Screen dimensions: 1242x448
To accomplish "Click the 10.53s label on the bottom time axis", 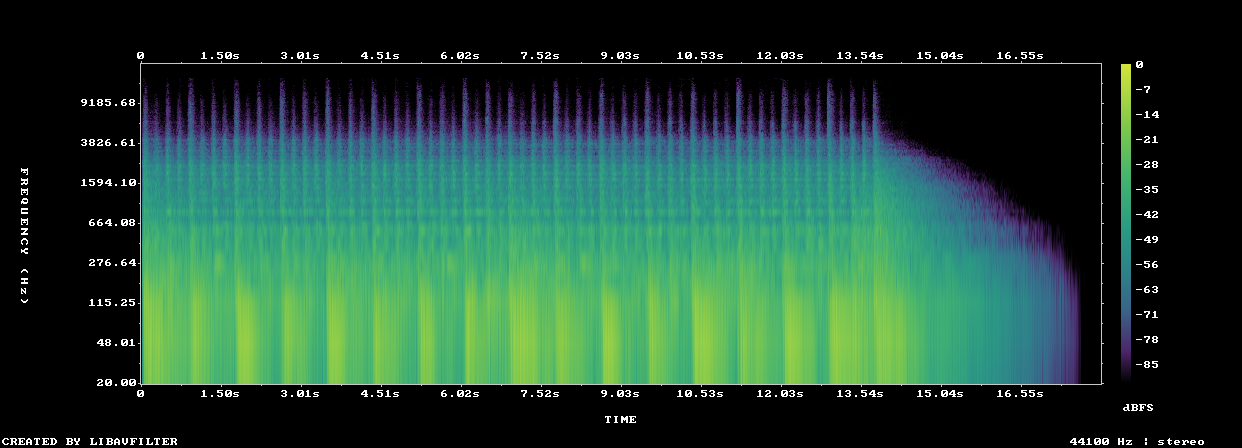I will pyautogui.click(x=700, y=394).
